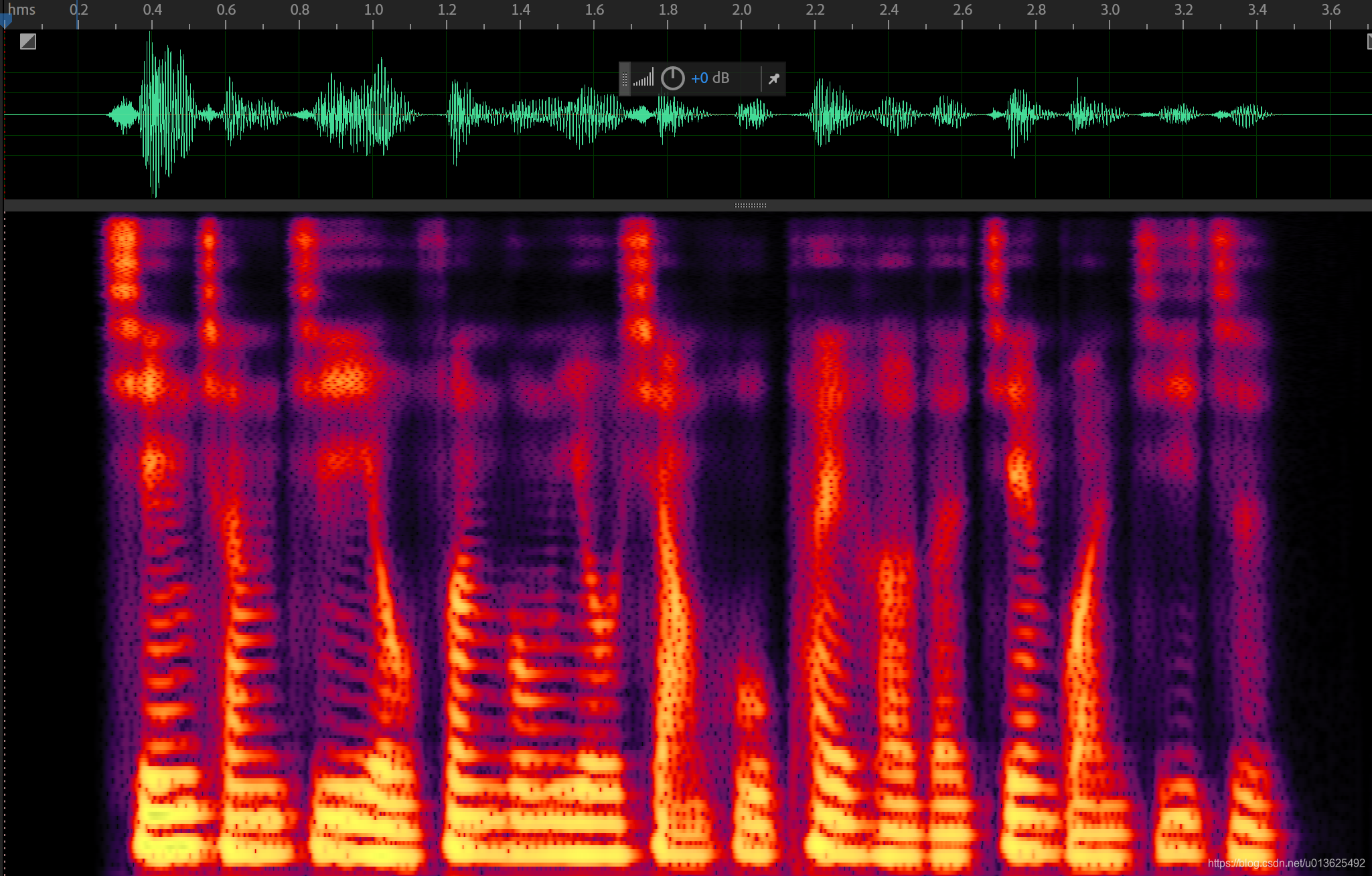This screenshot has height=876, width=1372.
Task: Click the 3.4 label on the time ruler
Action: pyautogui.click(x=1258, y=10)
